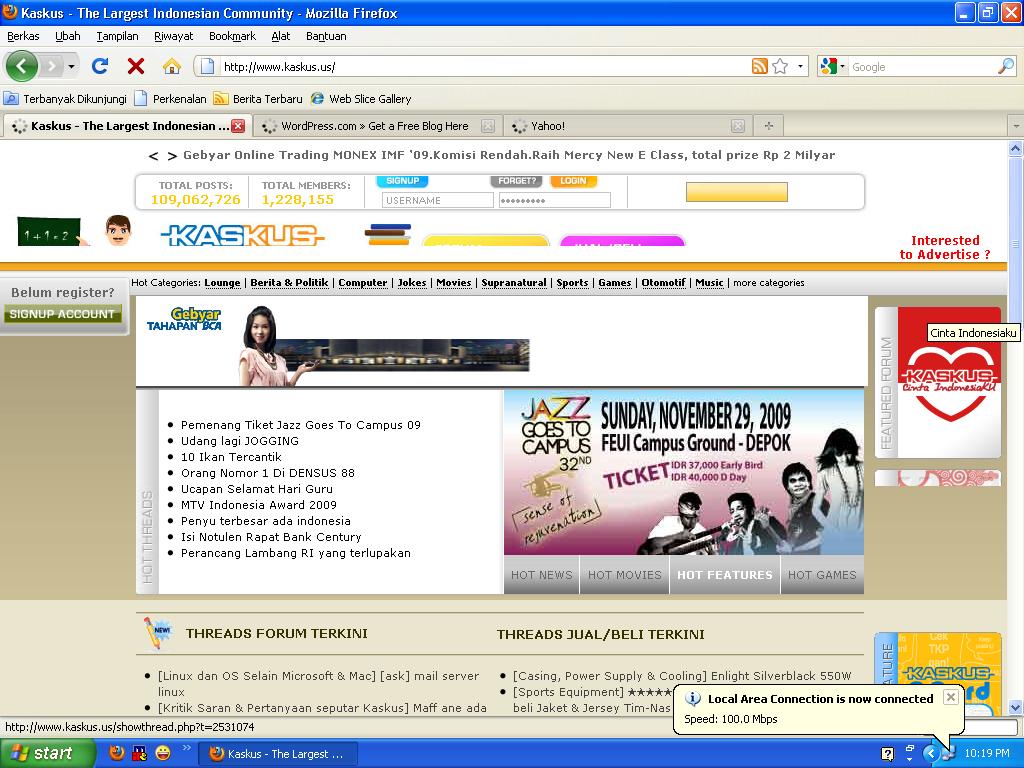Open Berita Terbaru feed bookmark
Screen dimensions: 1024x768
[259, 99]
